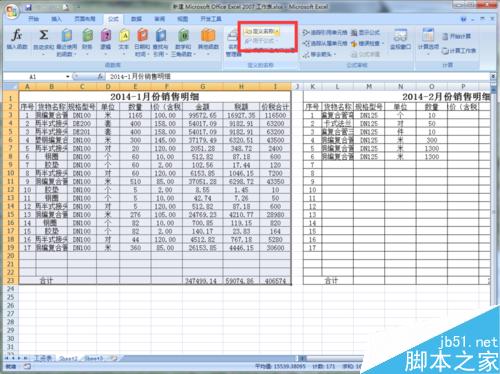Open the Financial functions green book icon
The width and height of the screenshot is (500, 374).
(87, 35)
